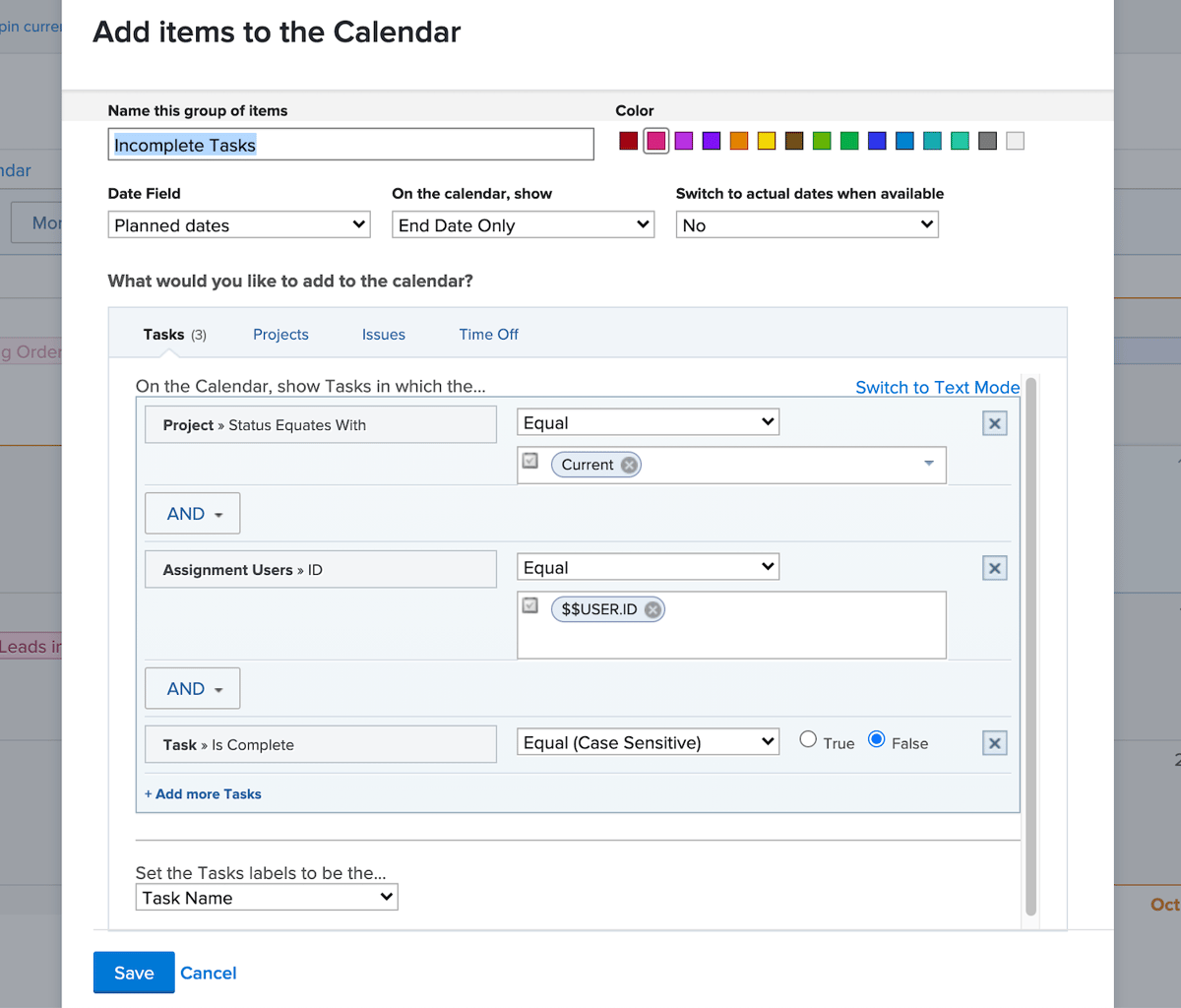1181x1008 pixels.
Task: Open the Task Name labels dropdown
Action: click(266, 897)
